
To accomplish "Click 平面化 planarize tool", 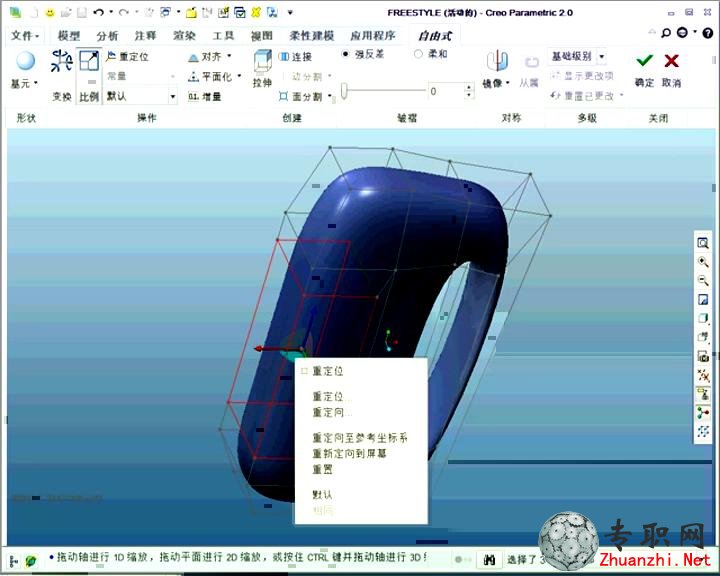I will pyautogui.click(x=210, y=77).
